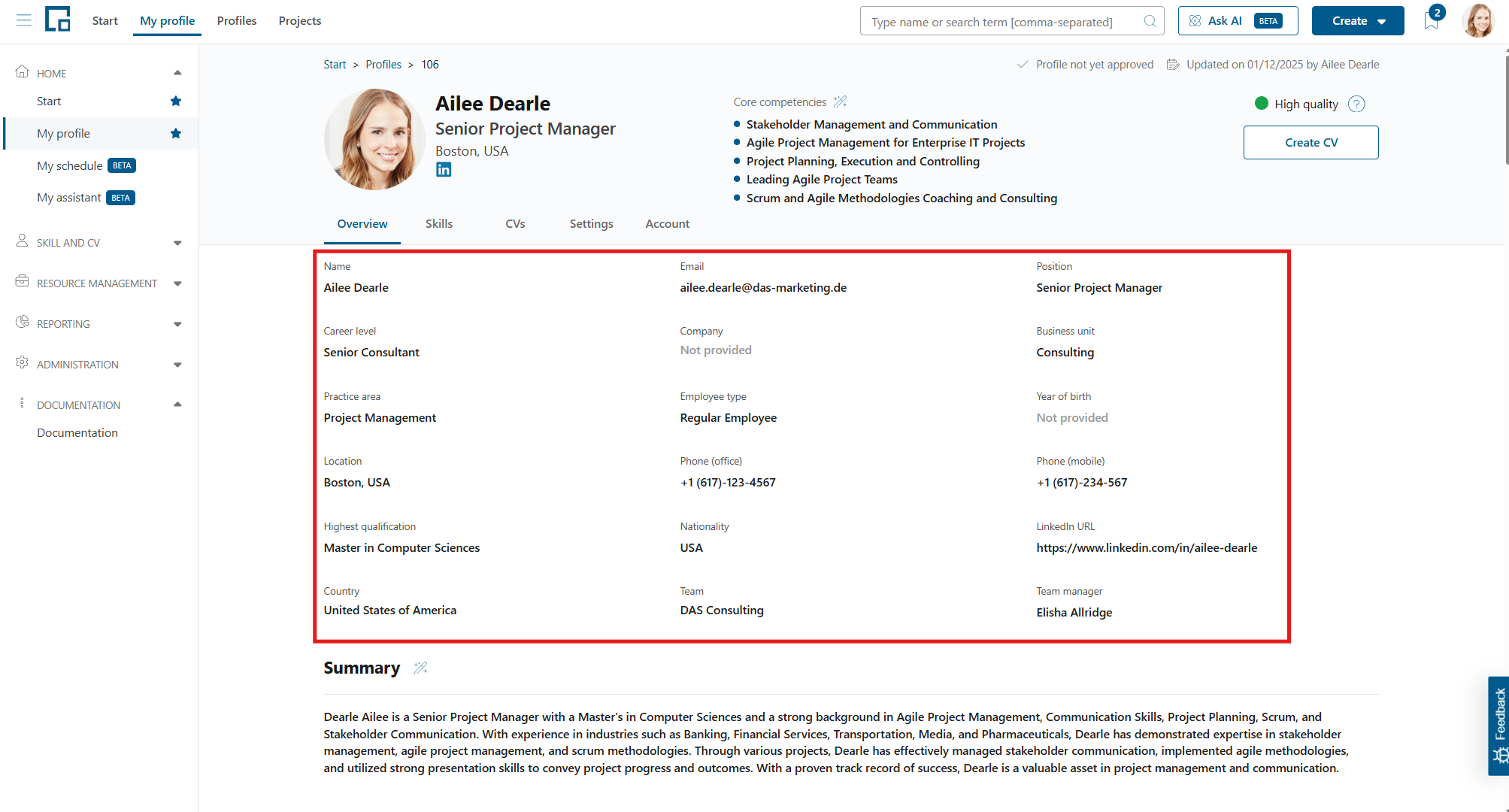Click the Create CV button
Screen dimensions: 1509x812
coord(1311,142)
